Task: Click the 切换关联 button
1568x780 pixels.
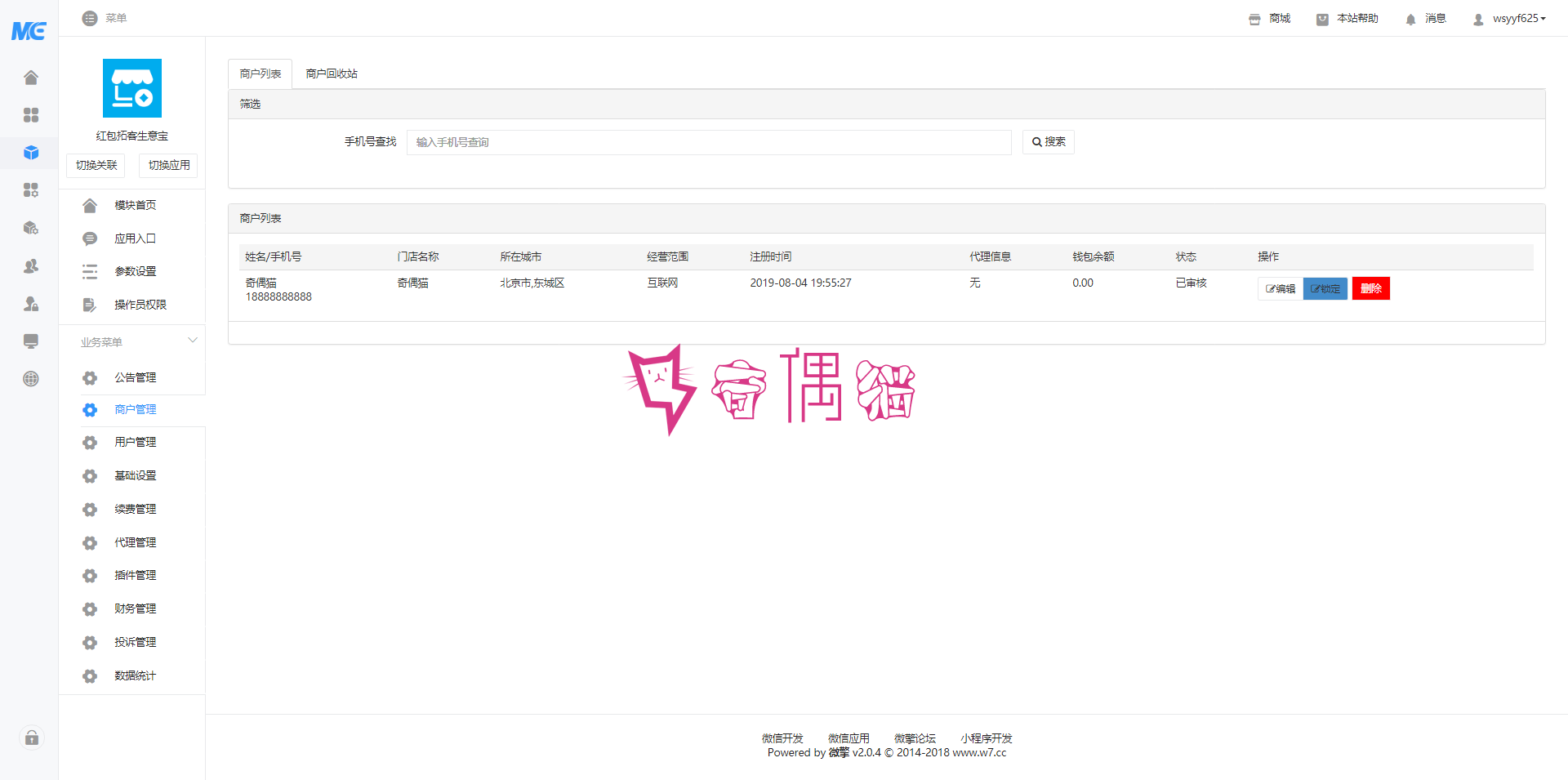Action: click(96, 165)
